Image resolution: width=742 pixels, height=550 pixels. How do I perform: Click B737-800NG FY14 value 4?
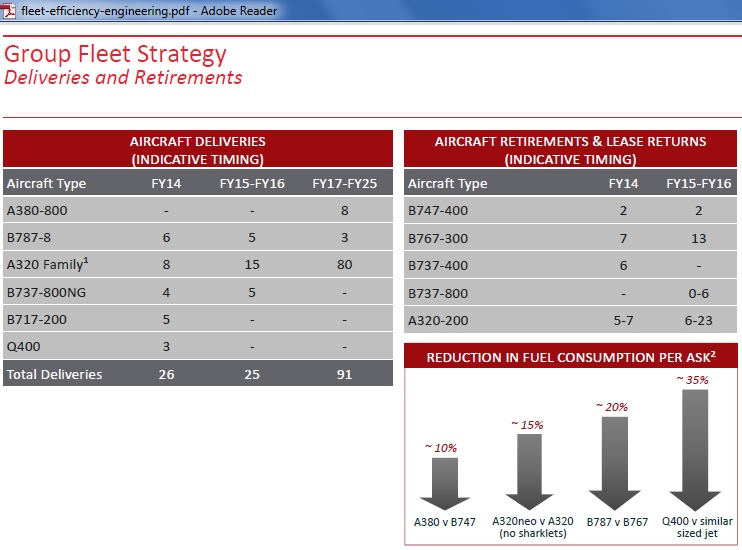click(x=166, y=293)
